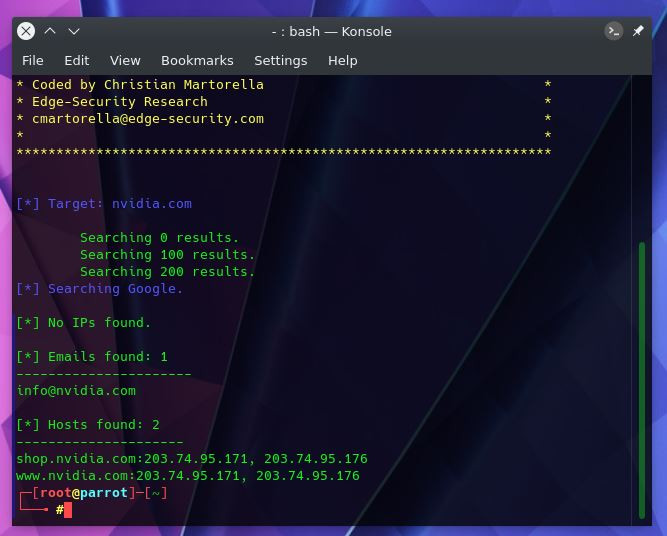Click the Konsole terminal icon in title bar

613,31
